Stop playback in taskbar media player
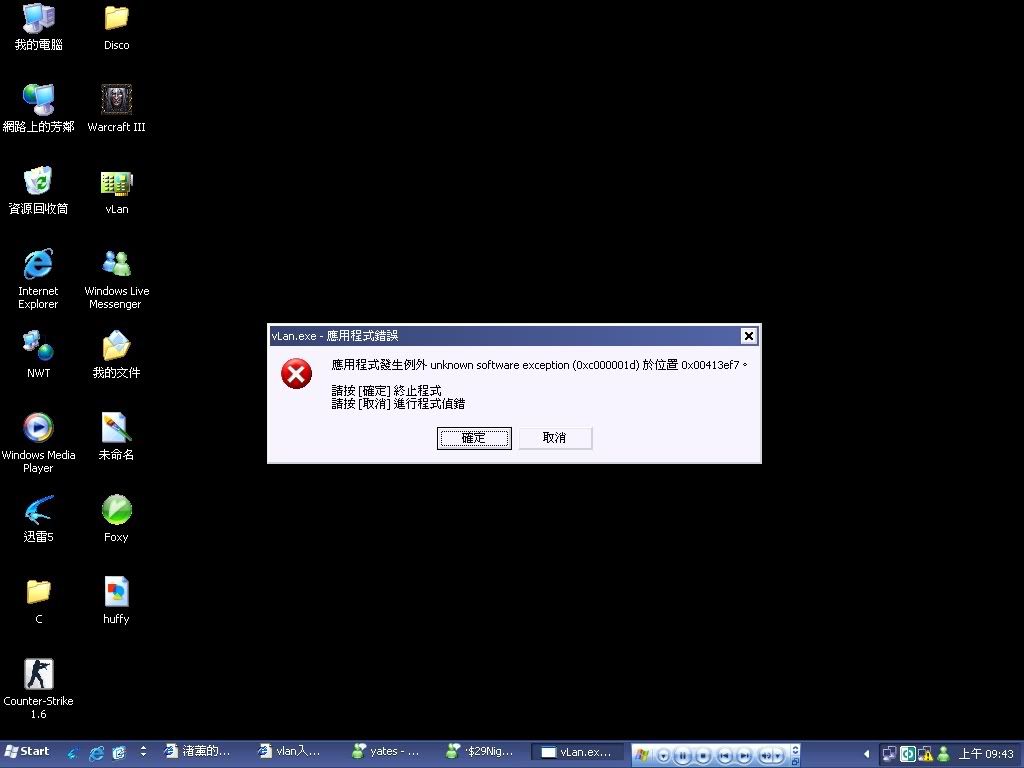This screenshot has width=1024, height=768. click(x=703, y=755)
